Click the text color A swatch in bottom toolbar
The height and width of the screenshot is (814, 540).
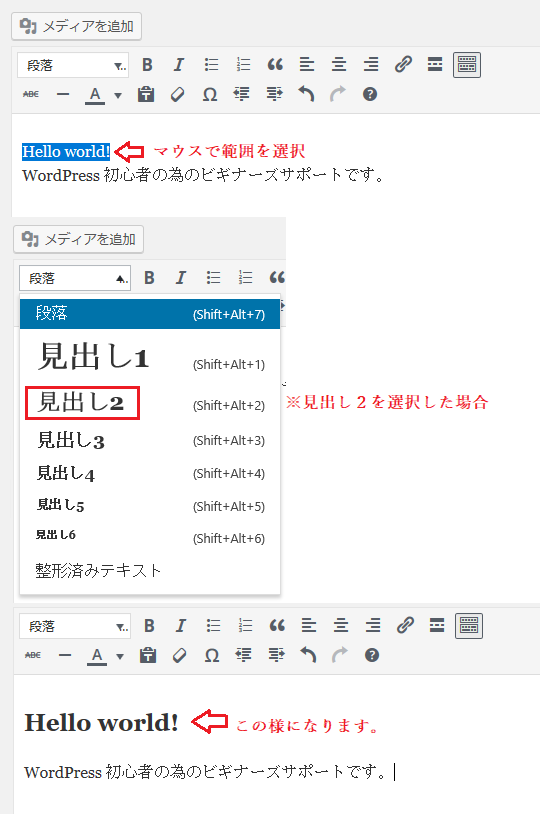97,656
